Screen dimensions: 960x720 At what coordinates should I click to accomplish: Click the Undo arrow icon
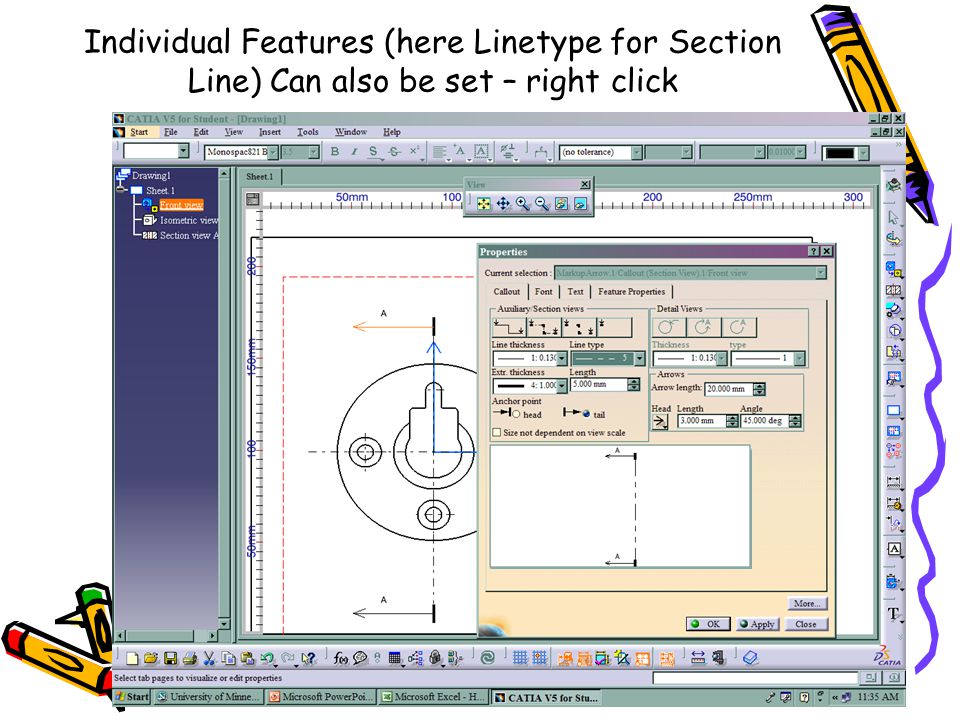tap(267, 659)
